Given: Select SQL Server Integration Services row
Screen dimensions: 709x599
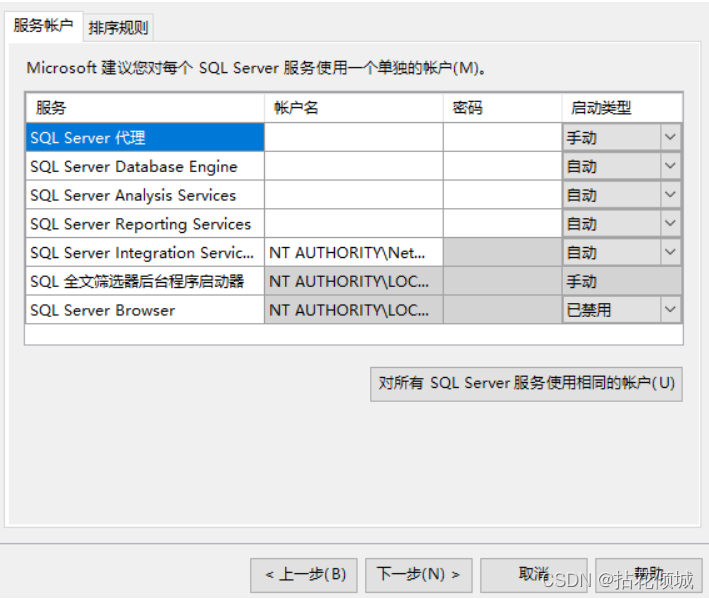Looking at the screenshot, I should [145, 252].
